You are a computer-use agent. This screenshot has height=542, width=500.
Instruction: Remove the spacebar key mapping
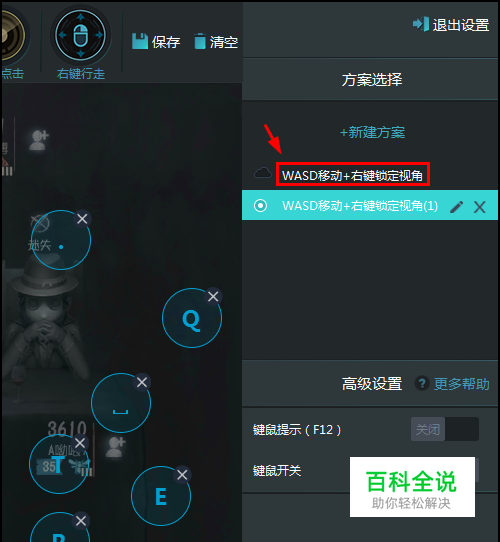click(142, 382)
